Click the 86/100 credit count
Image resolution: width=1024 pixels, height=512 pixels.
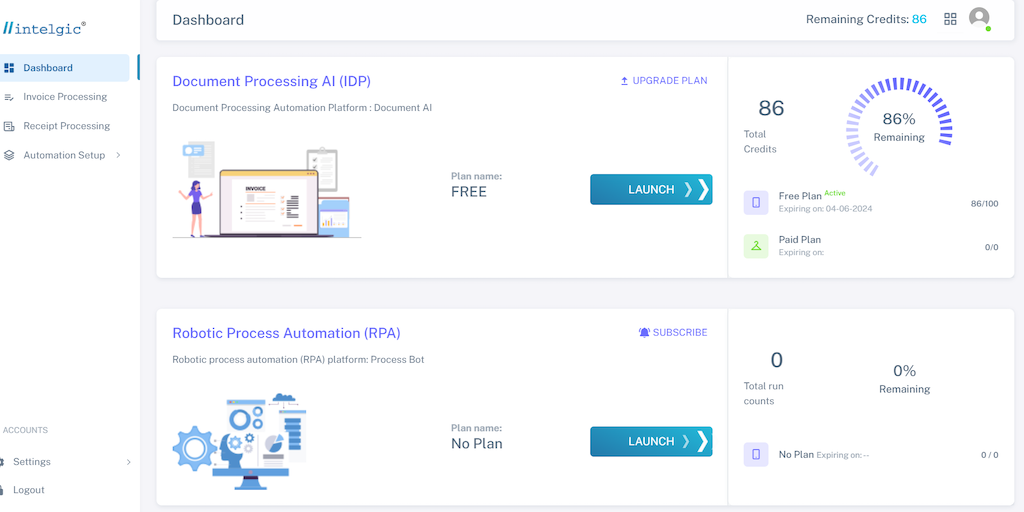pos(984,204)
